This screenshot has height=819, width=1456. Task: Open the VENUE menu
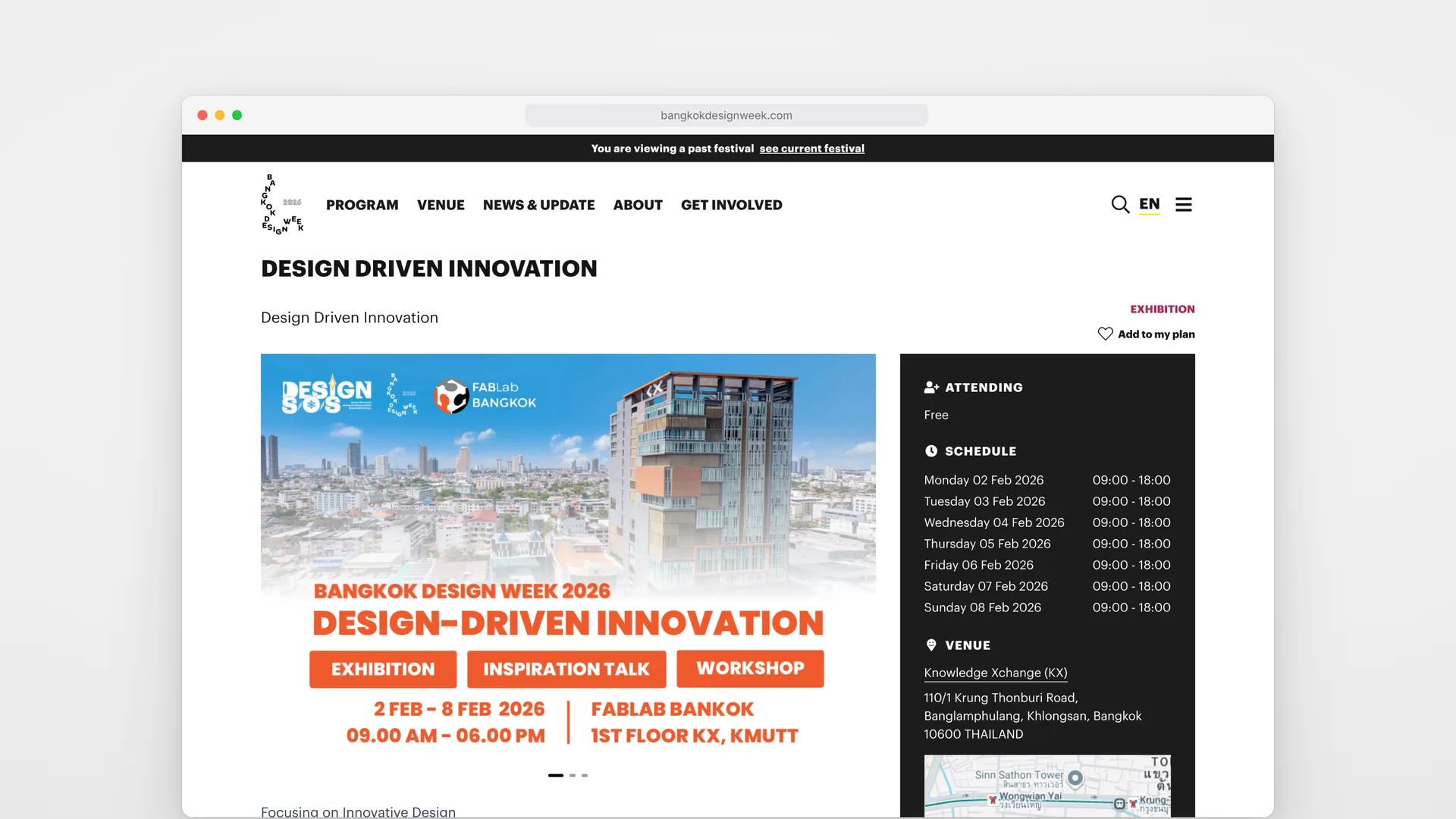coord(441,205)
